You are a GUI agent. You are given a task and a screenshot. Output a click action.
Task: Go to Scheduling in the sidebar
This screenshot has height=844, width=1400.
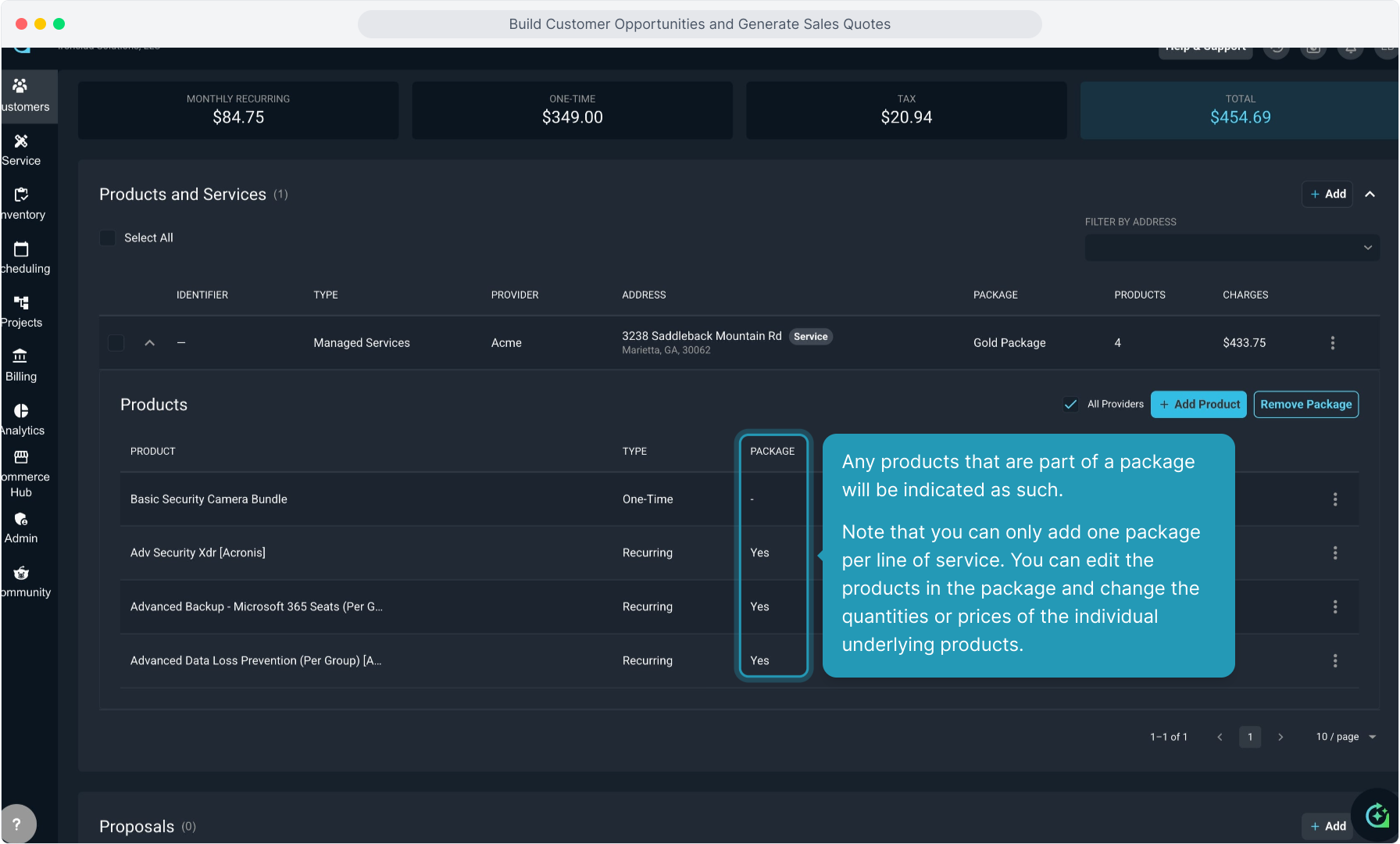pyautogui.click(x=22, y=257)
